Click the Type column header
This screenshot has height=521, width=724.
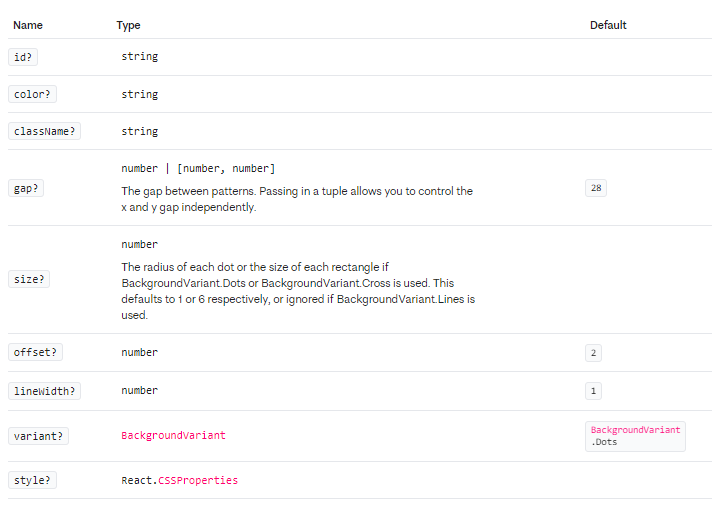(x=128, y=25)
